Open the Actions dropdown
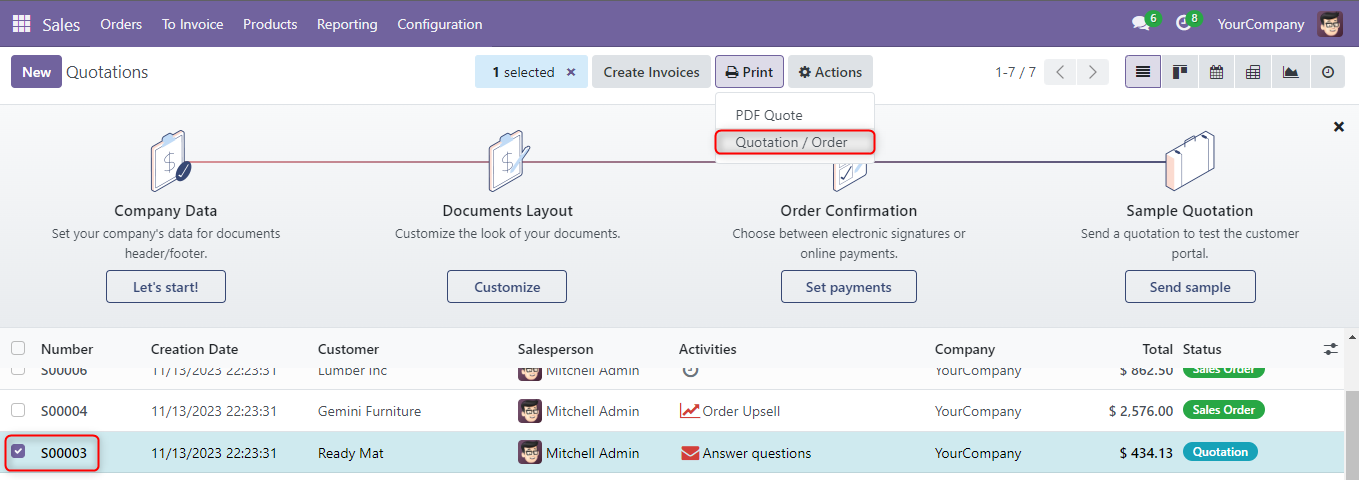 [x=830, y=72]
